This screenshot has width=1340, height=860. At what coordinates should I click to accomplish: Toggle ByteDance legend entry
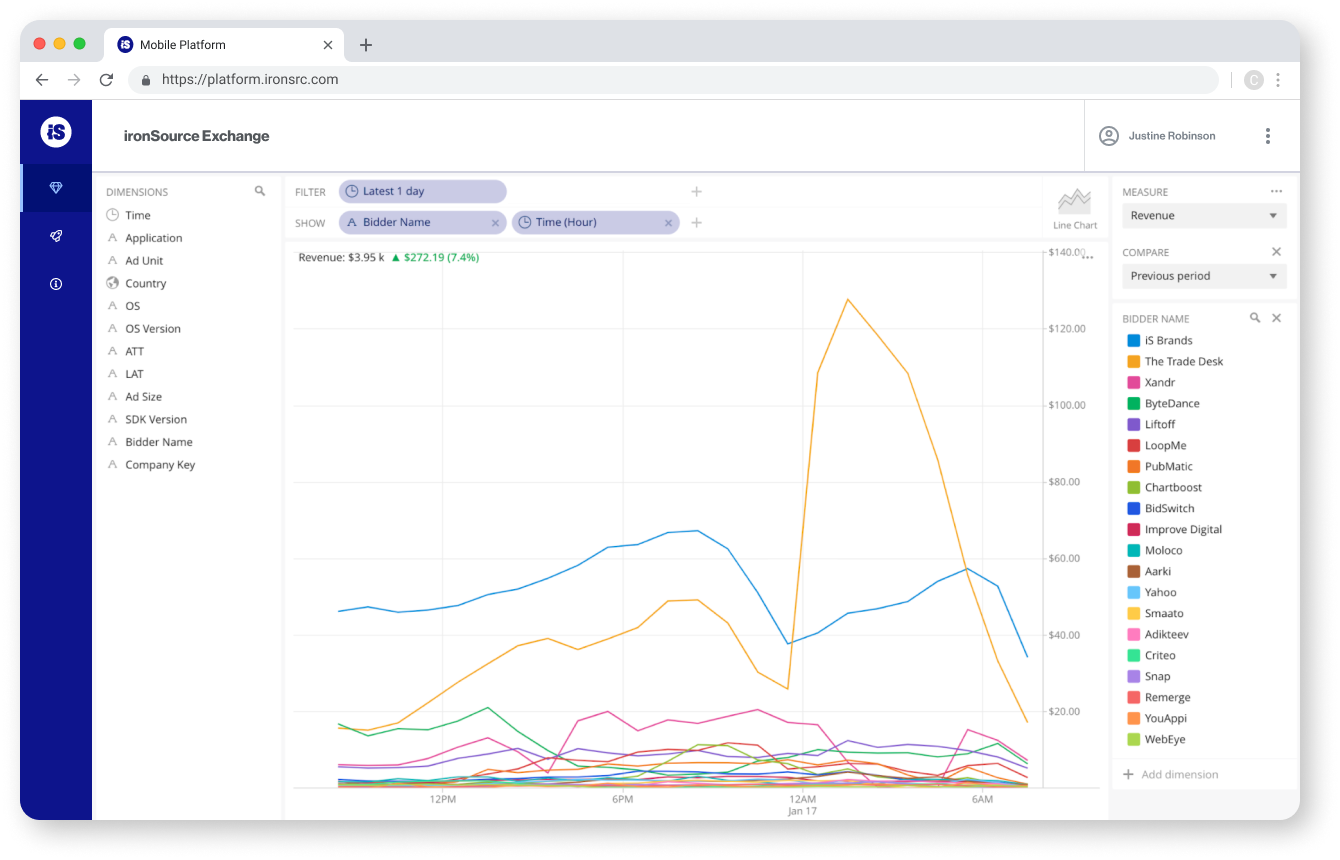[x=1163, y=404]
